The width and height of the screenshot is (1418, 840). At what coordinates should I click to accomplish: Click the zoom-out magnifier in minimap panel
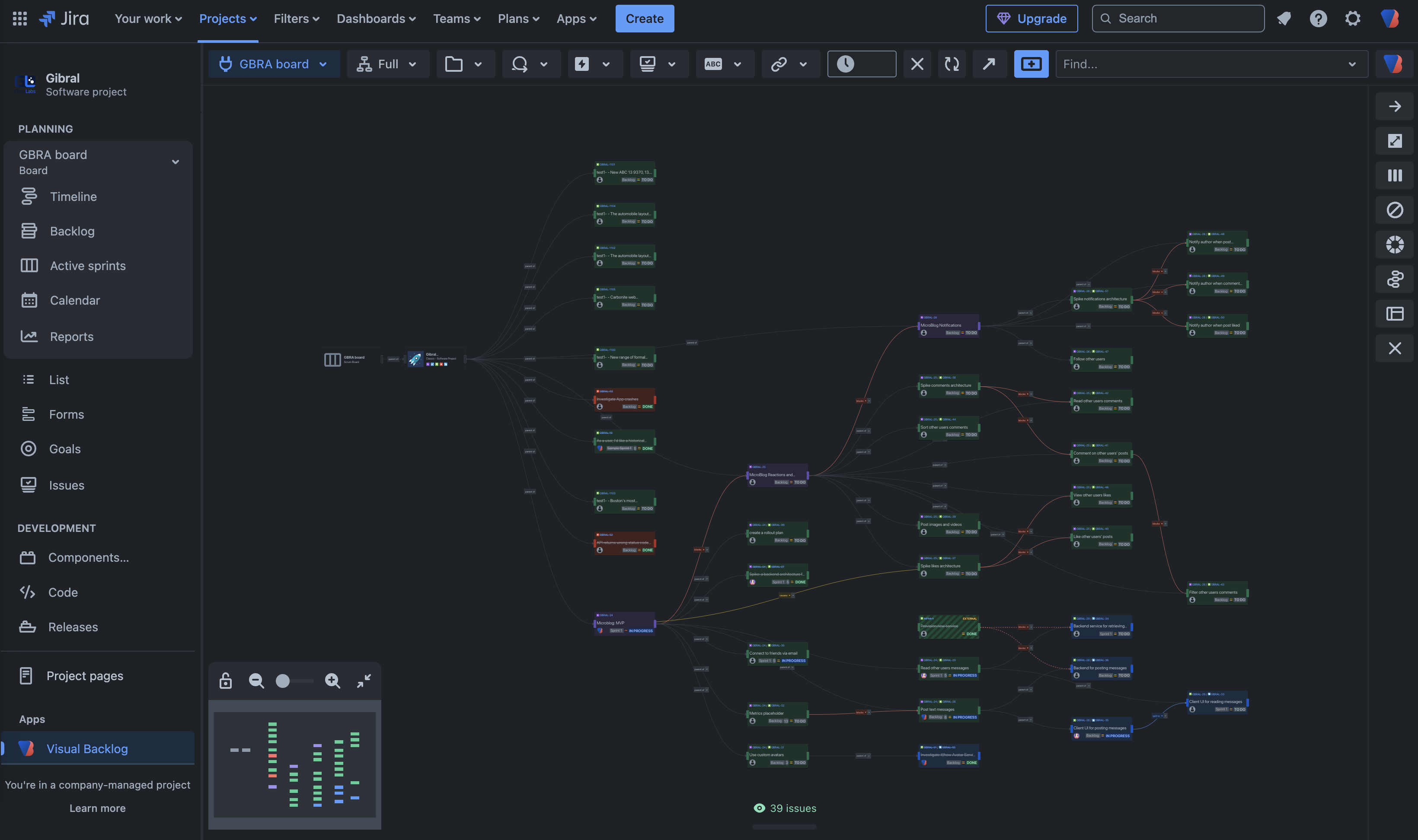pyautogui.click(x=256, y=681)
